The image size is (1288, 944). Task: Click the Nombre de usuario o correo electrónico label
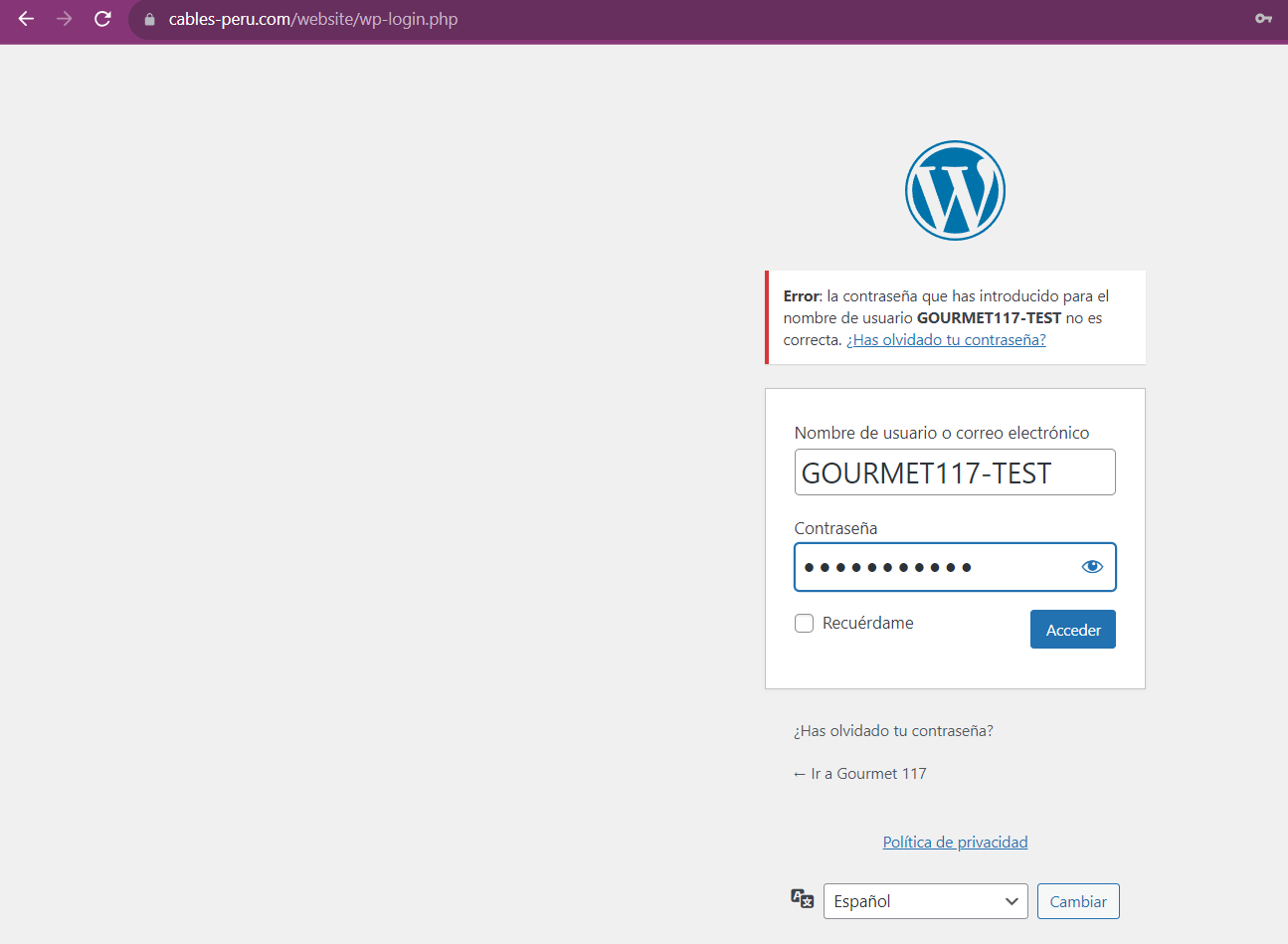[942, 434]
